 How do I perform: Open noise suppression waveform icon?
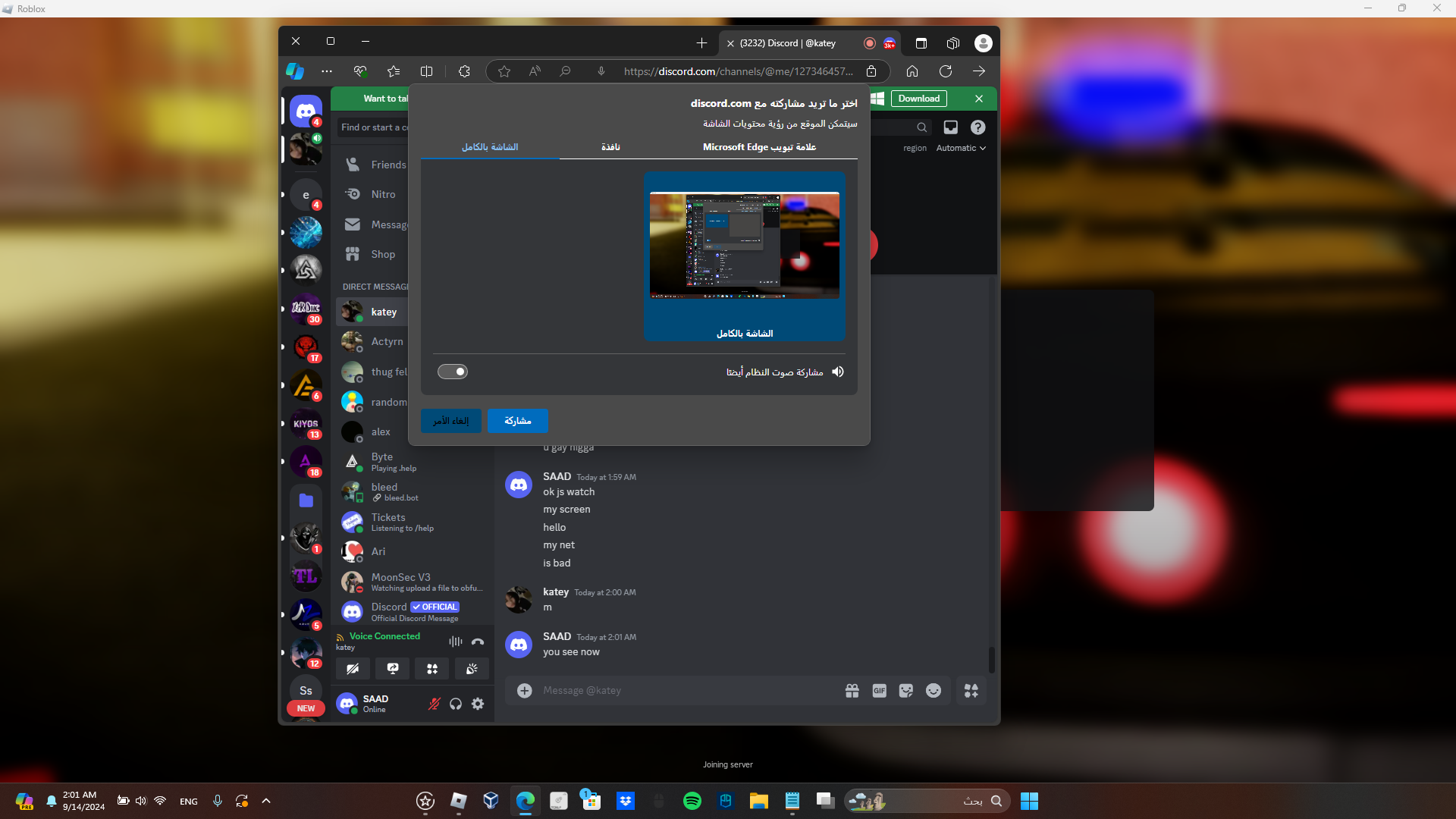(x=455, y=642)
